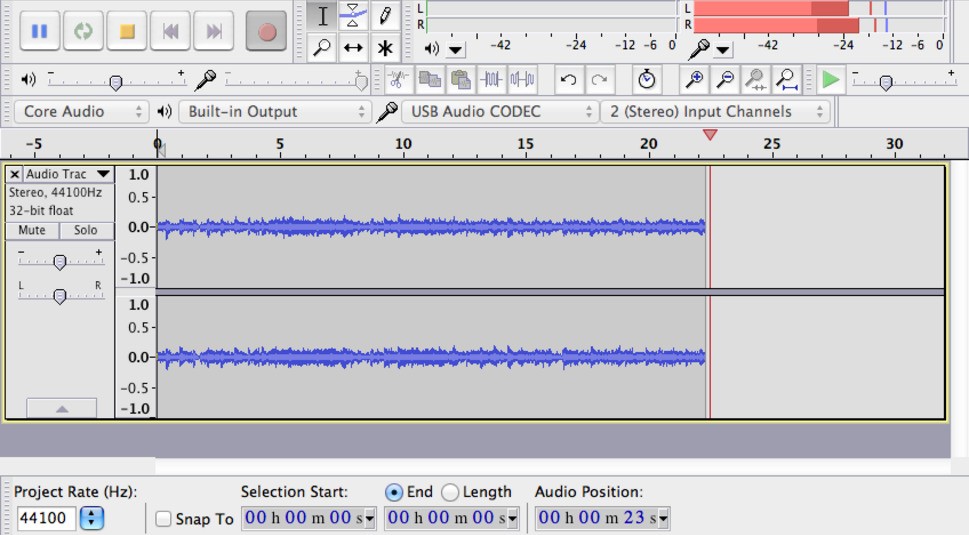Screen dimensions: 969x535
Task: Adjust the track pan L/R slider
Action: pyautogui.click(x=60, y=297)
